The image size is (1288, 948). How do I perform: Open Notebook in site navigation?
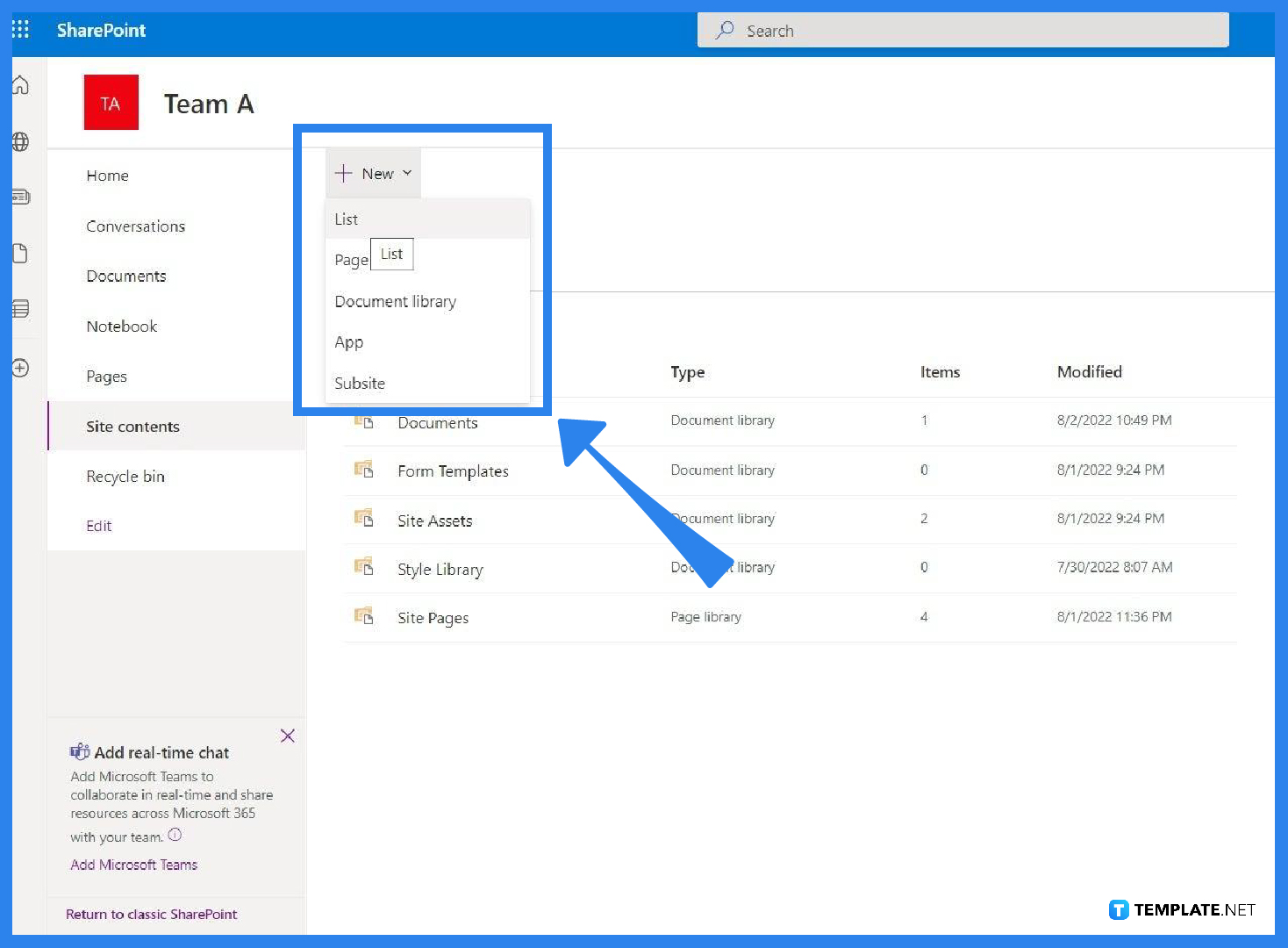pyautogui.click(x=121, y=327)
